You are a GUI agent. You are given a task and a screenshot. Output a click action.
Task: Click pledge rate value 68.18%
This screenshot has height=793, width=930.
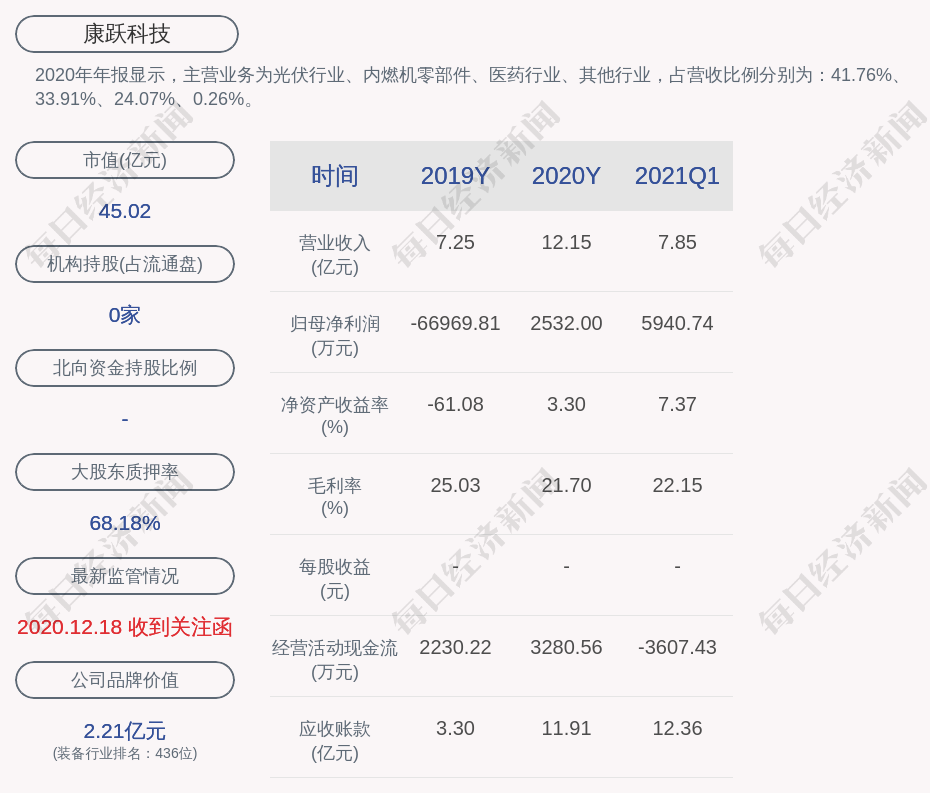click(125, 523)
